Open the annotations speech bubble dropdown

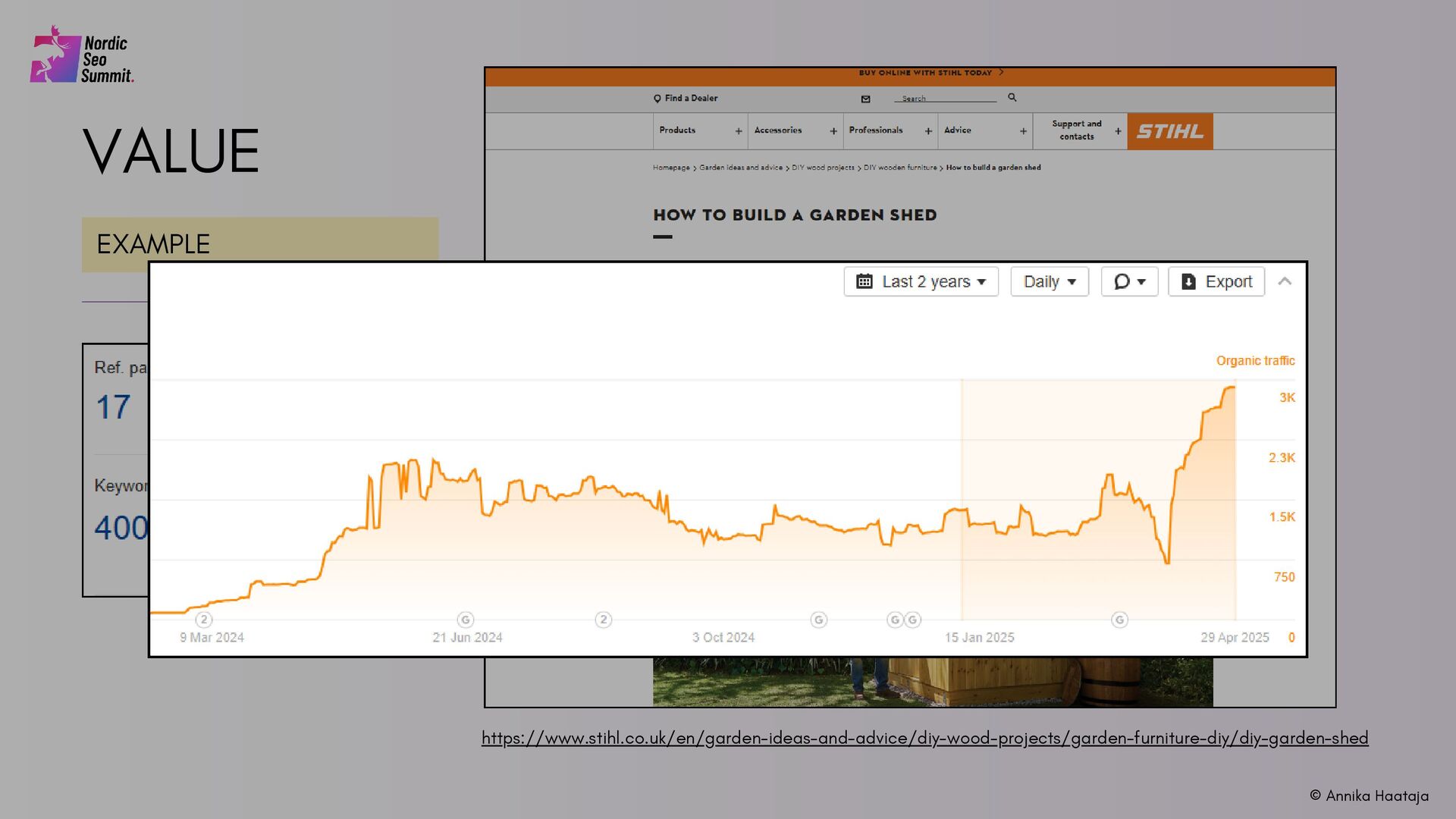tap(1128, 281)
